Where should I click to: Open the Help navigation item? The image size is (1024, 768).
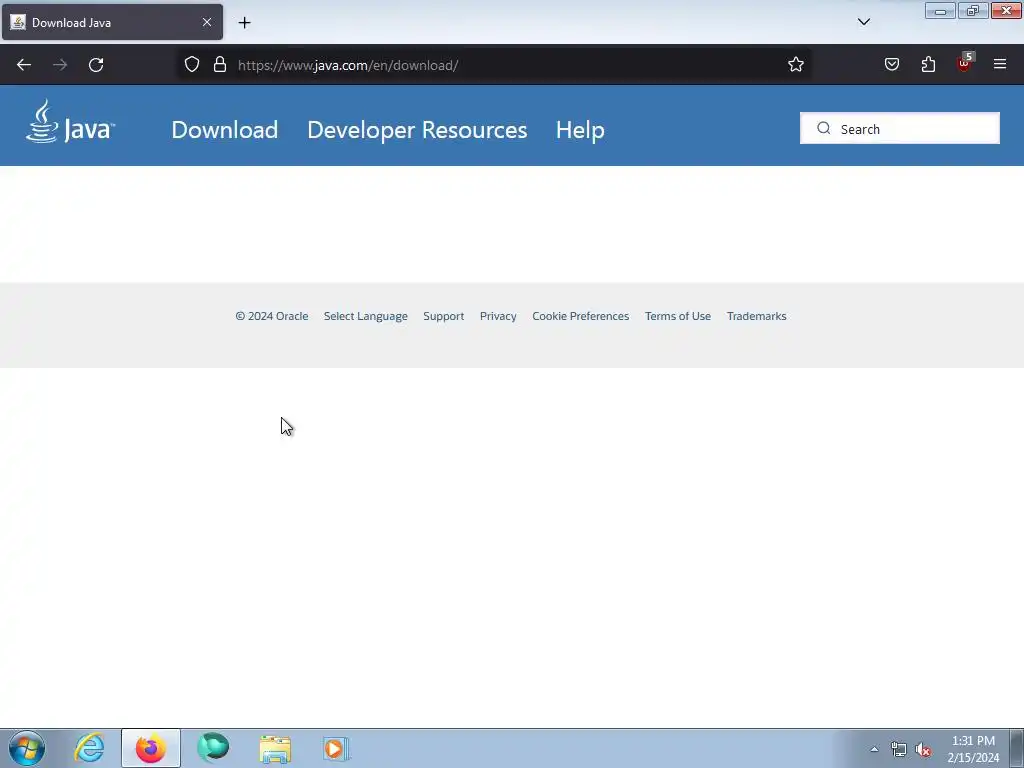click(x=580, y=130)
